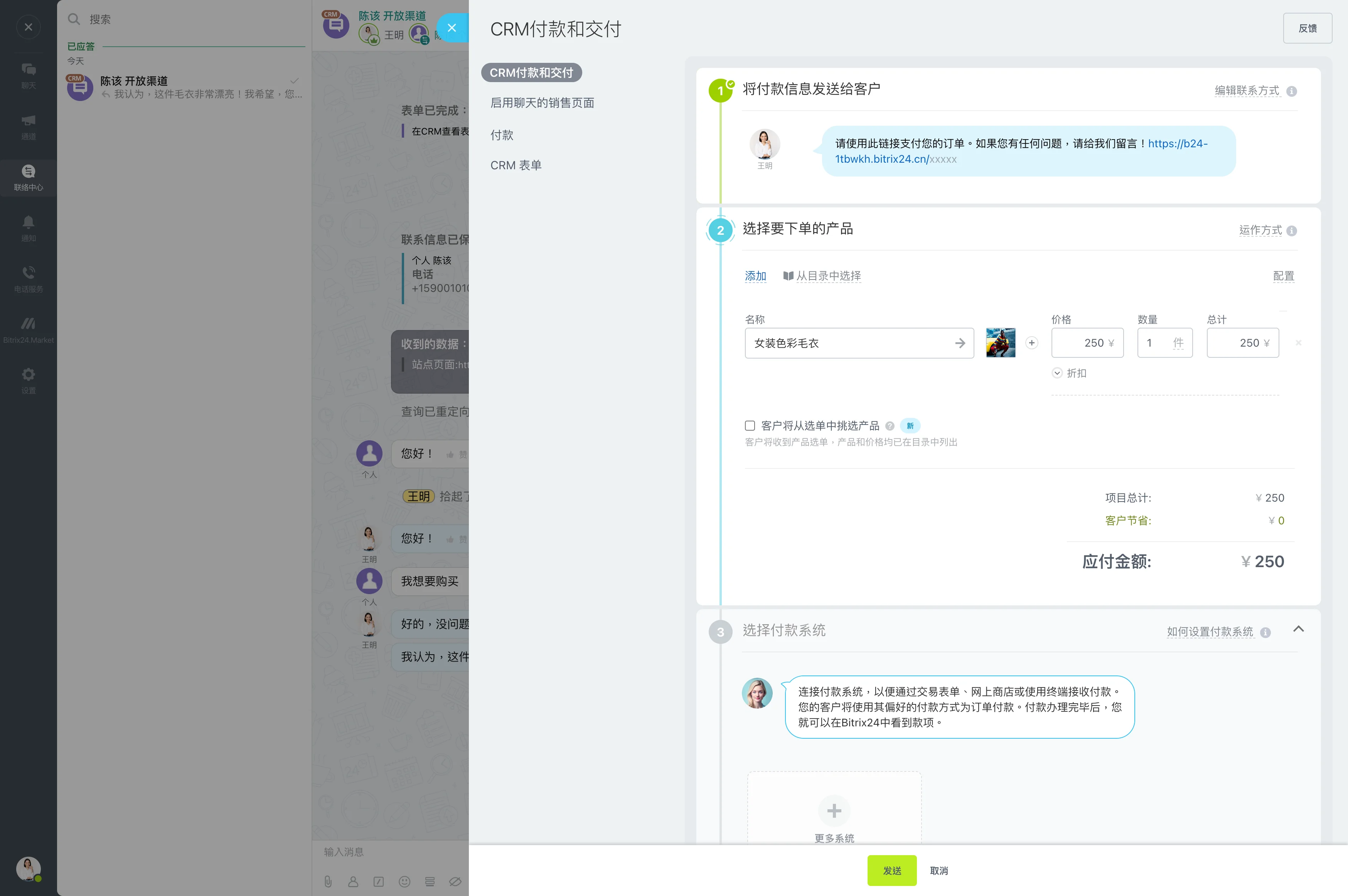Click the canned replies list icon
The height and width of the screenshot is (896, 1348).
(x=430, y=881)
